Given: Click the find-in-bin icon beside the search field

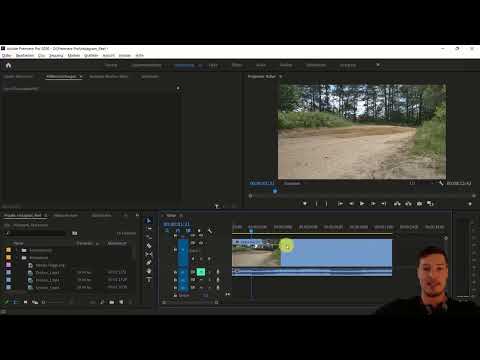Looking at the screenshot, I should 75,233.
